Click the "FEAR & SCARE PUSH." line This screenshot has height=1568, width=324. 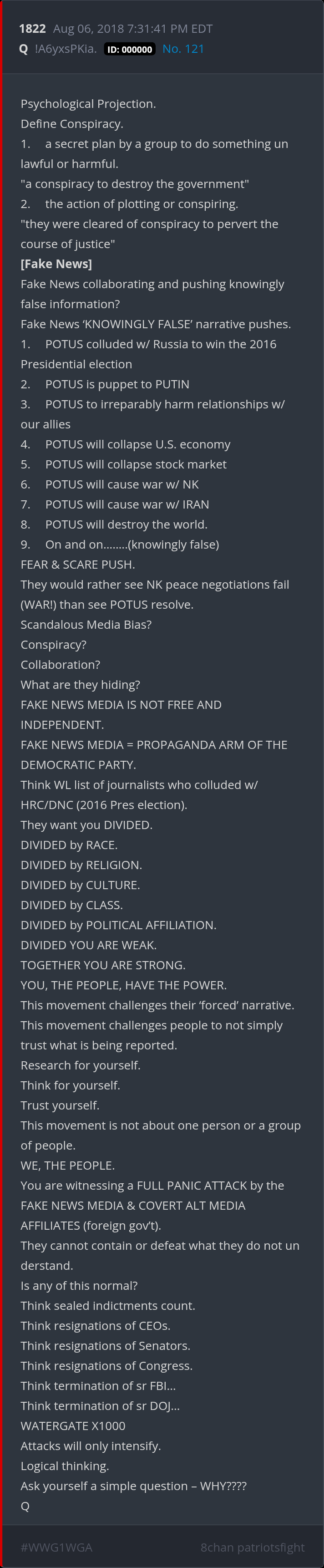click(78, 564)
